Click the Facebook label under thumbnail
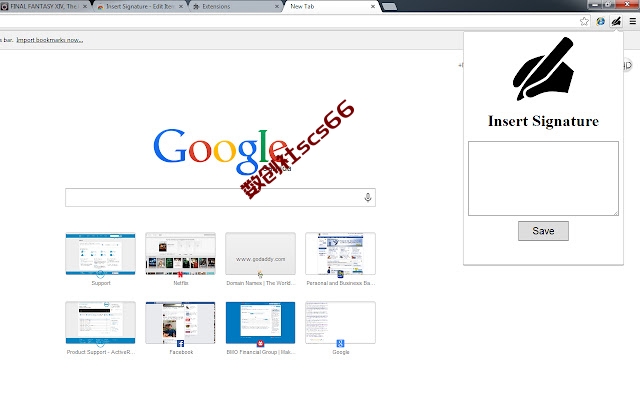640x400 pixels. (181, 352)
